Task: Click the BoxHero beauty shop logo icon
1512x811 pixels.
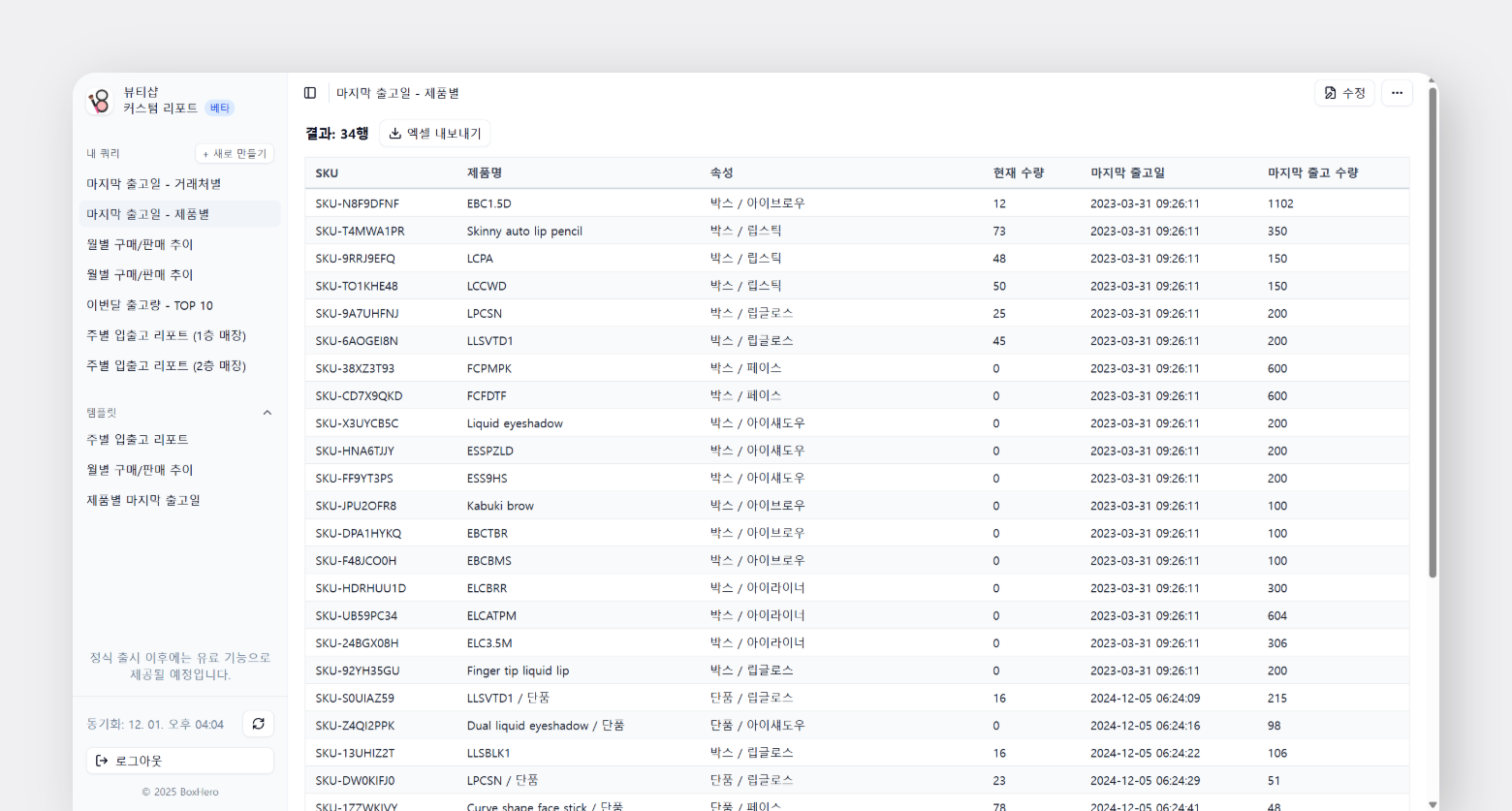Action: tap(100, 101)
